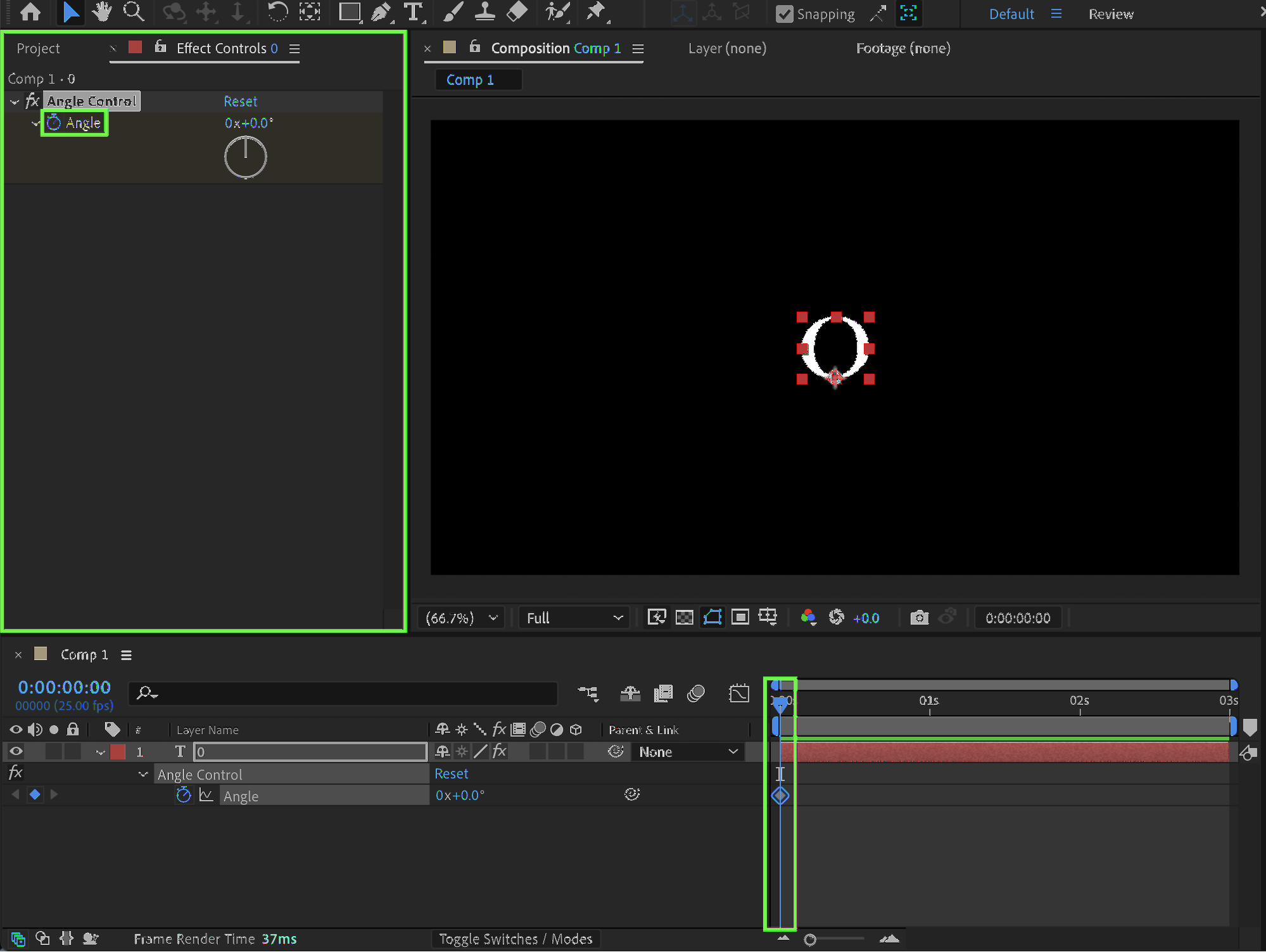Switch to the Footage (none) tab

(903, 49)
